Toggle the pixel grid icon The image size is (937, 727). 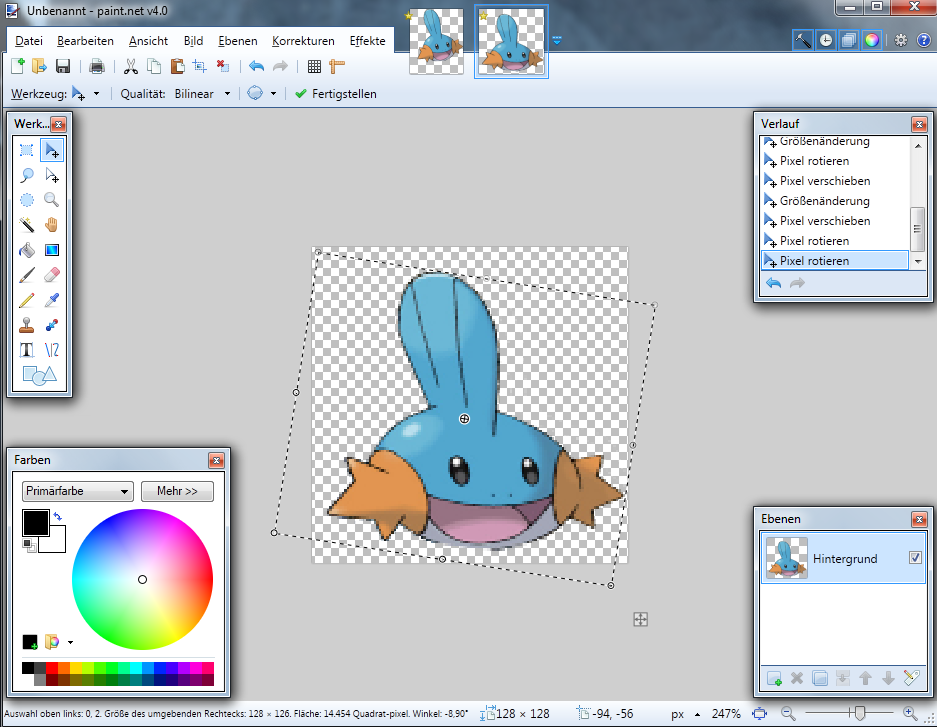(314, 66)
